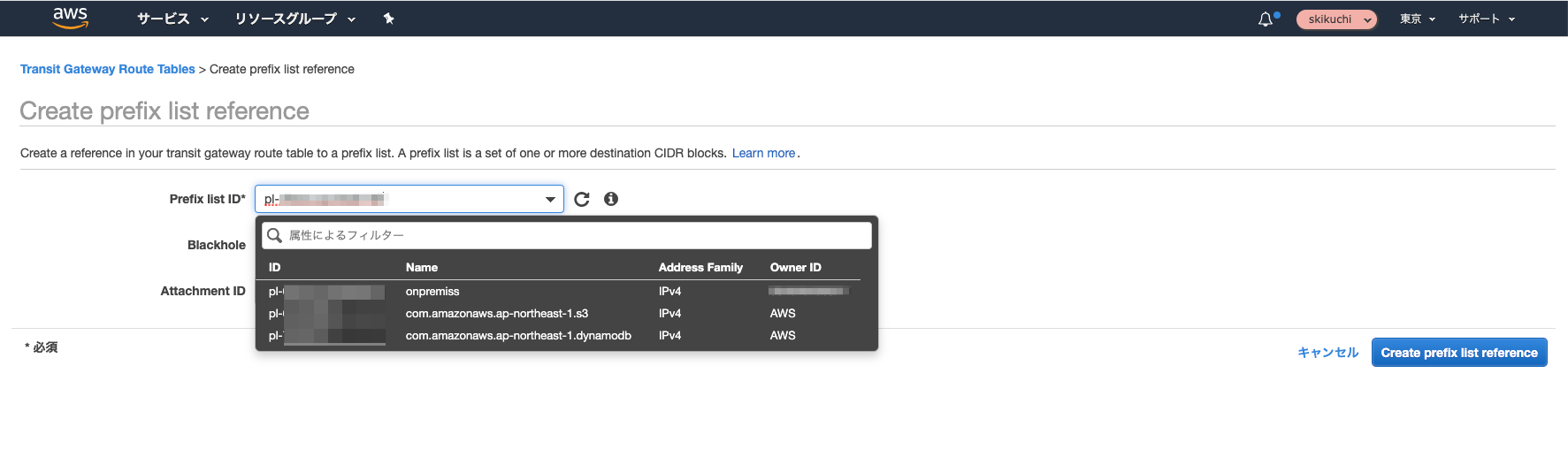Expand the 東京 region selector
1568x457 pixels.
coord(1417,19)
